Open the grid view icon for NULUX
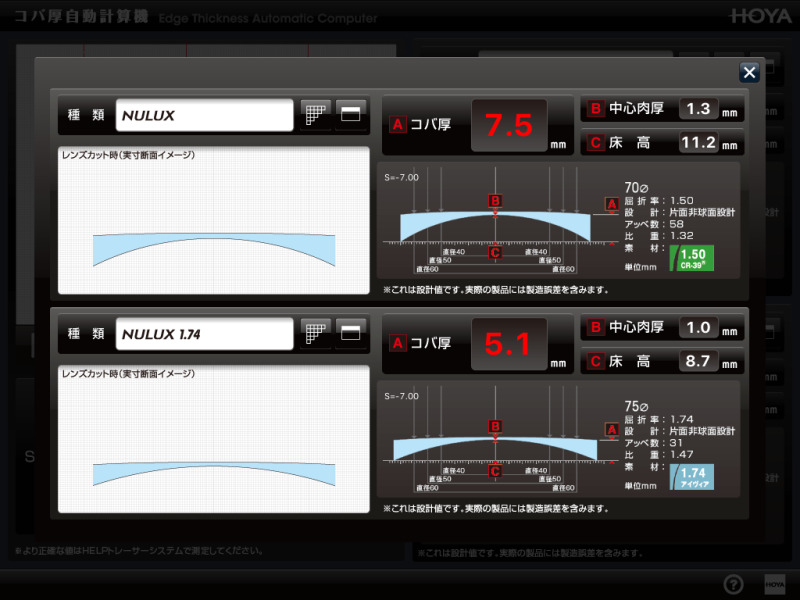The width and height of the screenshot is (800, 600). (x=315, y=114)
